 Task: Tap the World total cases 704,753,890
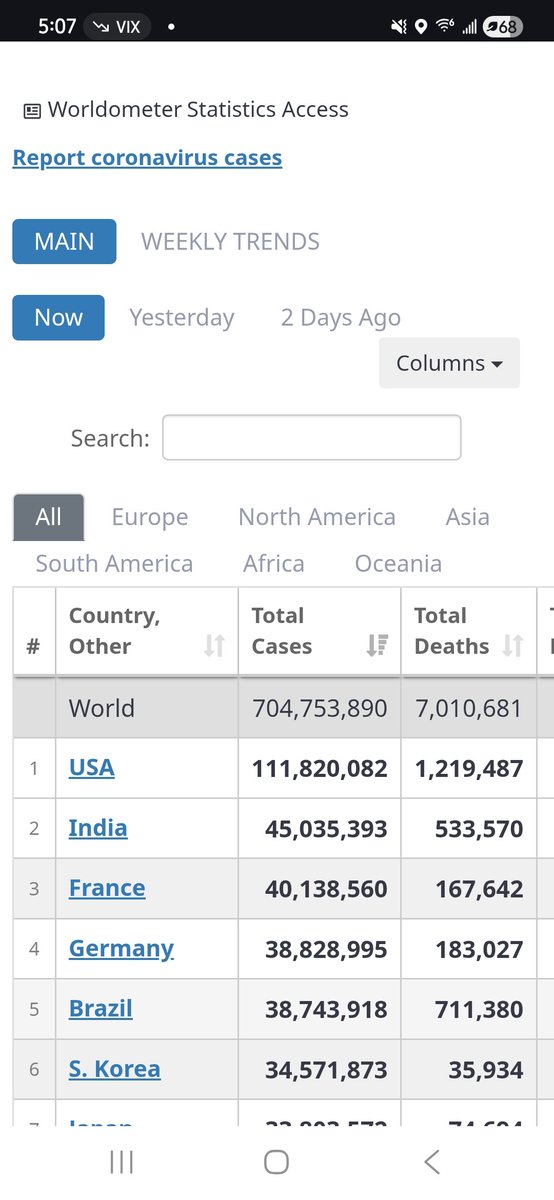(320, 709)
